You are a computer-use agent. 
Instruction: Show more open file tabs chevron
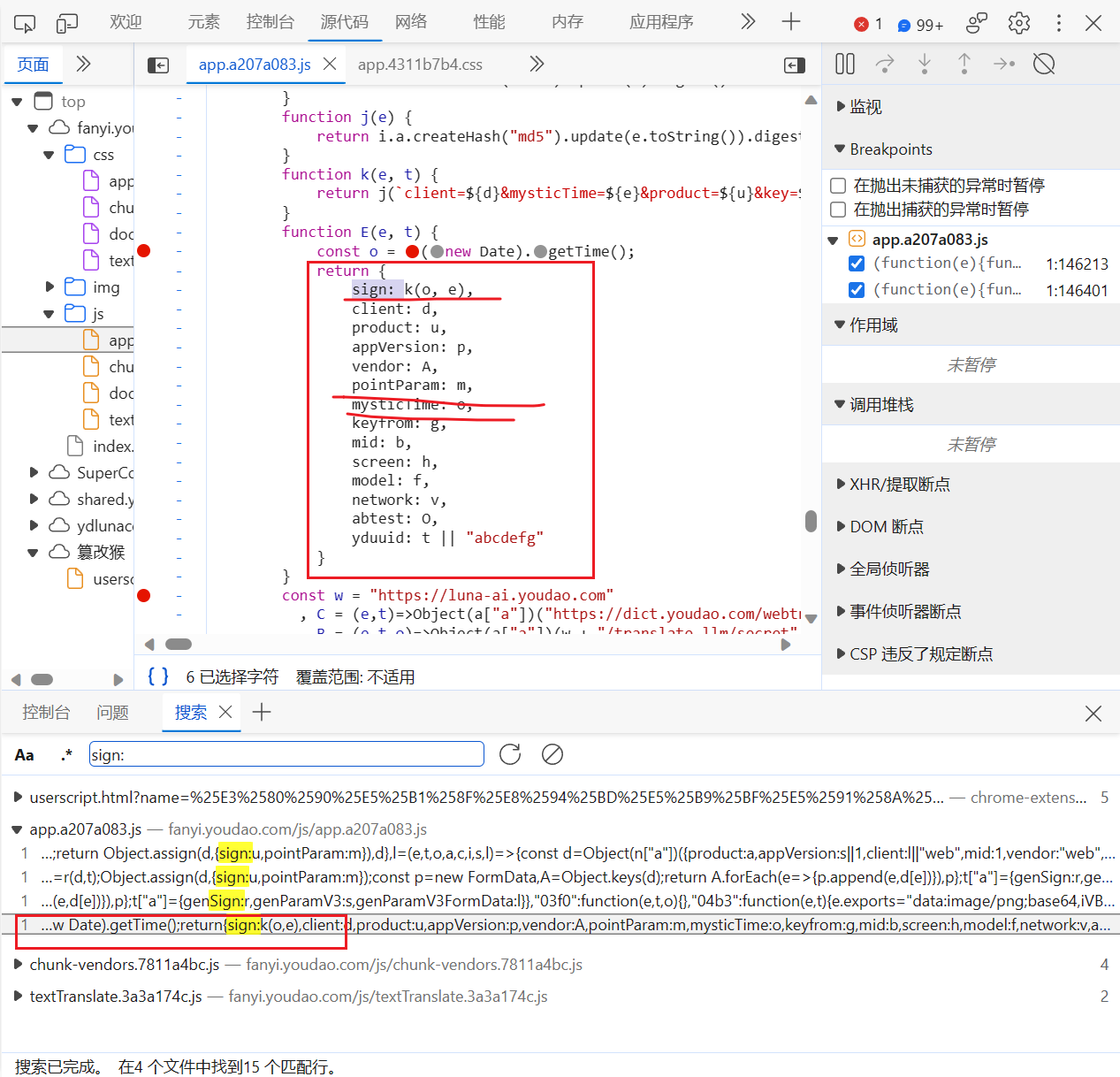[x=537, y=64]
